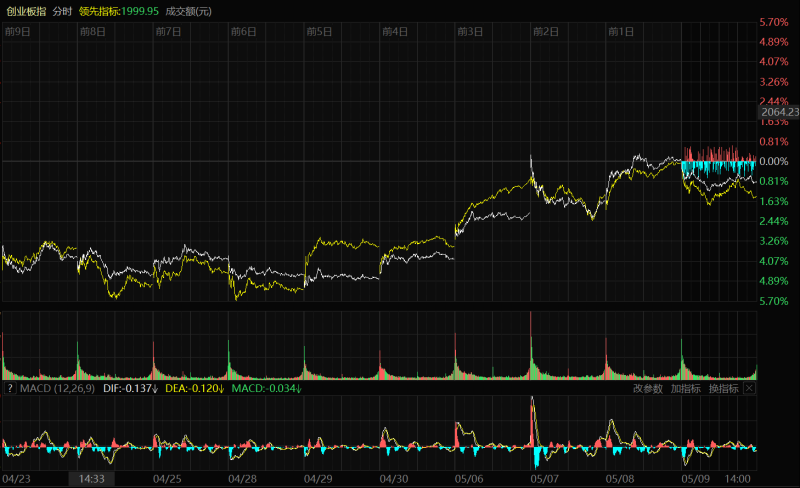The height and width of the screenshot is (488, 800).
Task: Open 换指标 to switch indicator
Action: [x=723, y=388]
